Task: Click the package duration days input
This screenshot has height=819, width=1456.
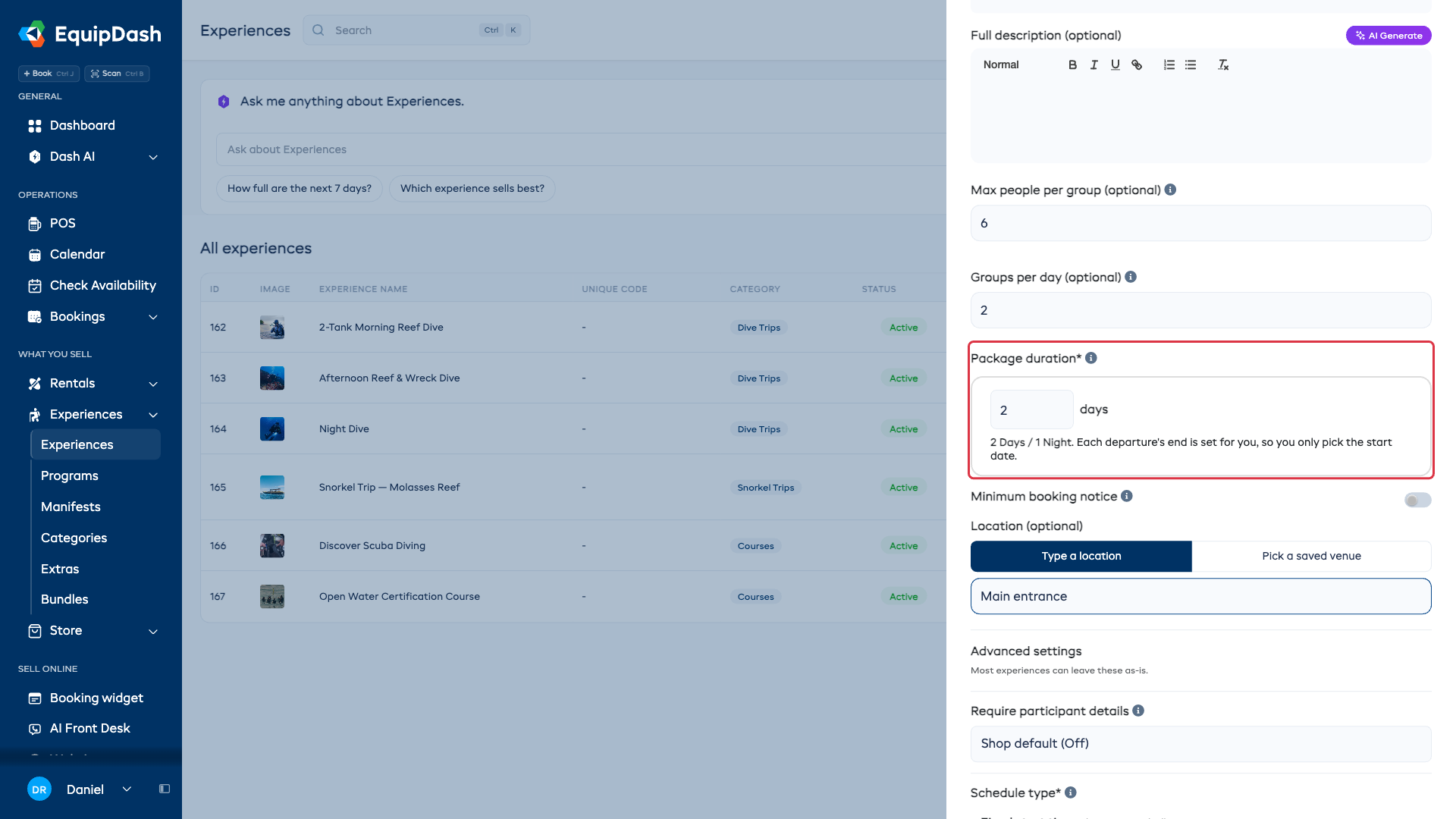Action: [x=1031, y=410]
